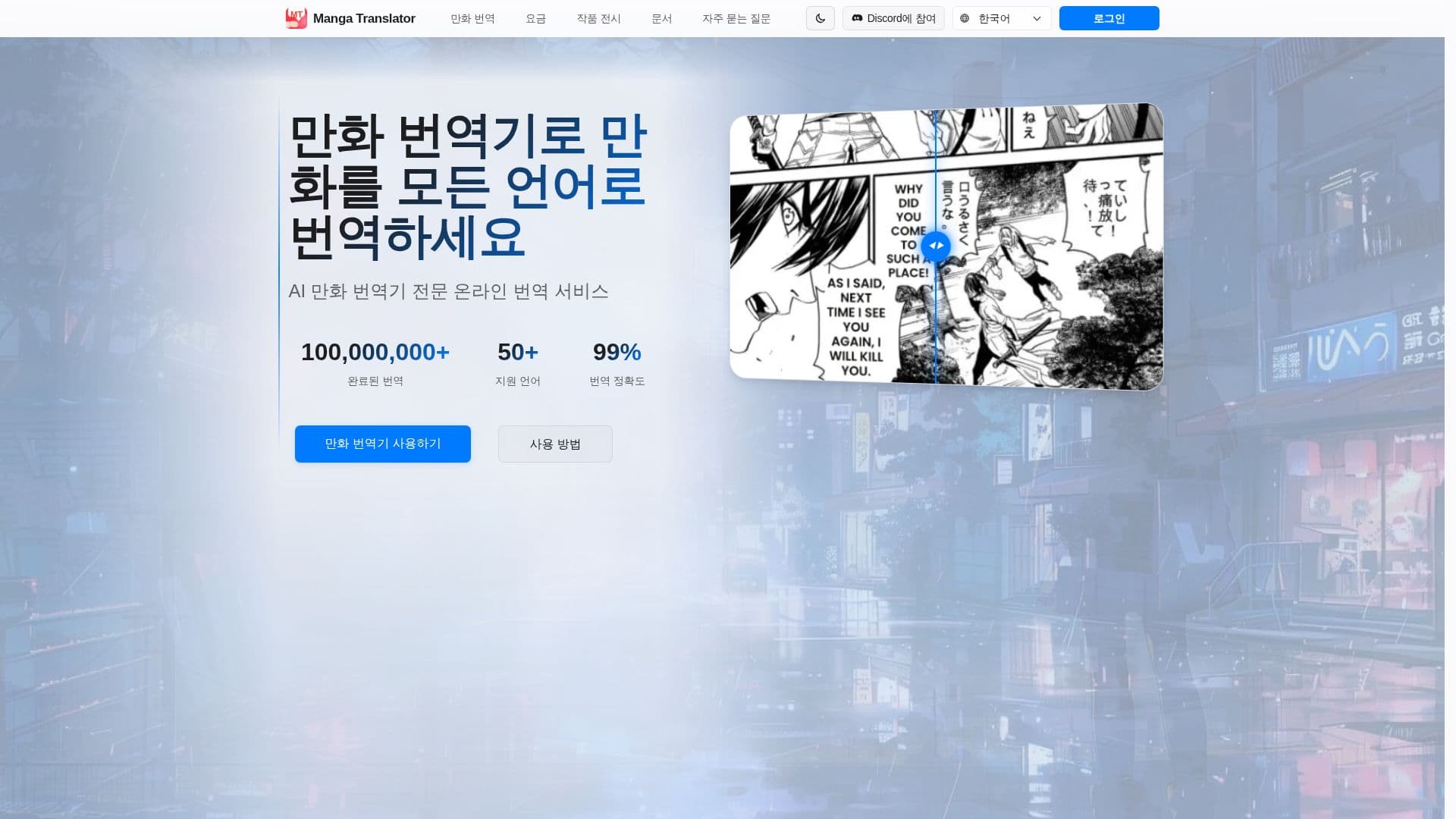Screen dimensions: 1456x819
Task: Open the 문서 docs menu item
Action: point(661,18)
